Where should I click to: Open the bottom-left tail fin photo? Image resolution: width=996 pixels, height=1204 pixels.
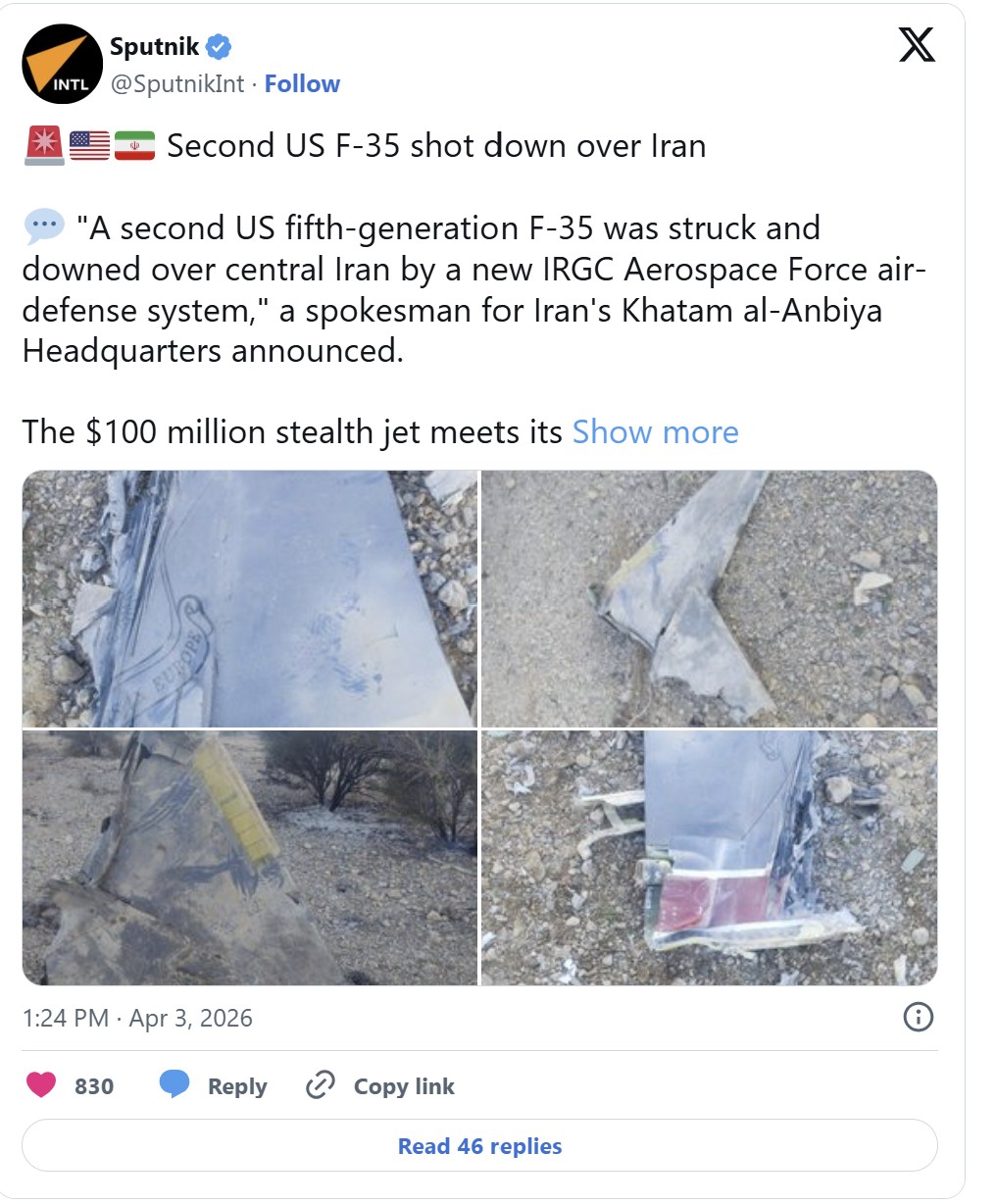250,858
